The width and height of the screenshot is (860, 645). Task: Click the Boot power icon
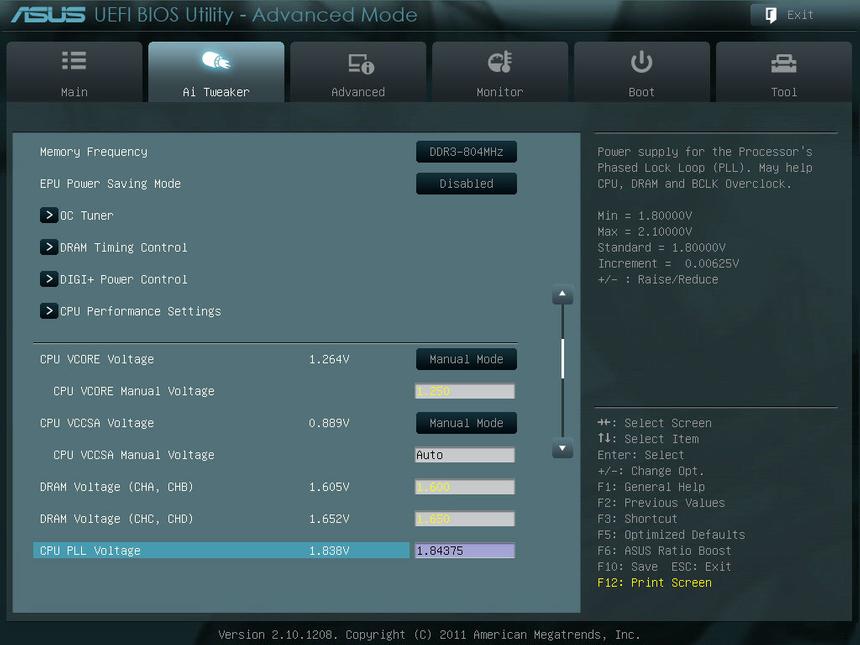click(641, 62)
